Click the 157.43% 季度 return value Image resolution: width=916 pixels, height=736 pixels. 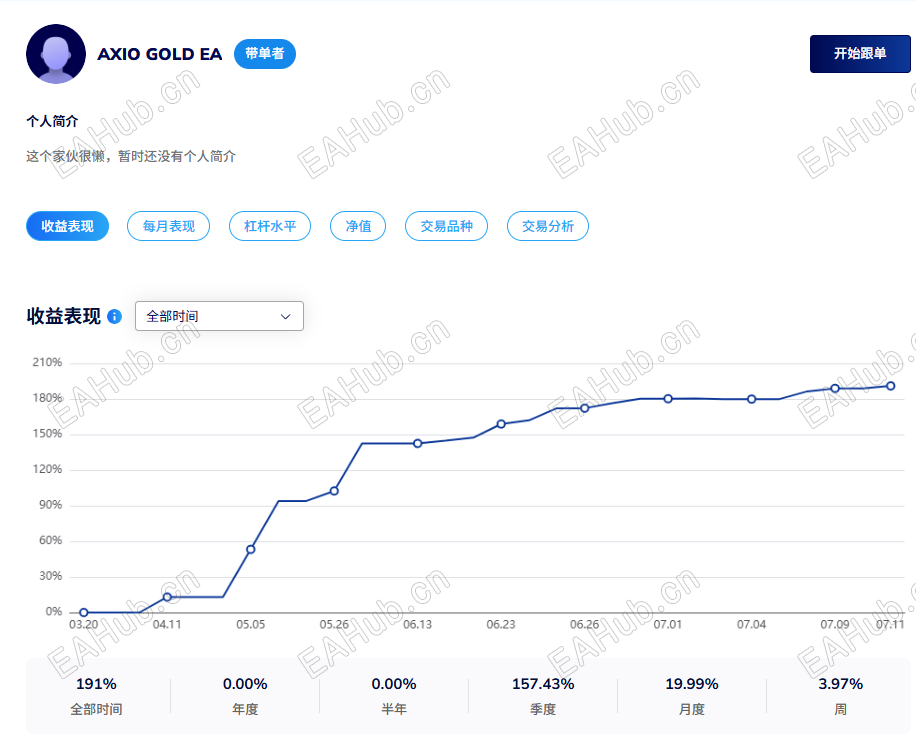click(543, 683)
